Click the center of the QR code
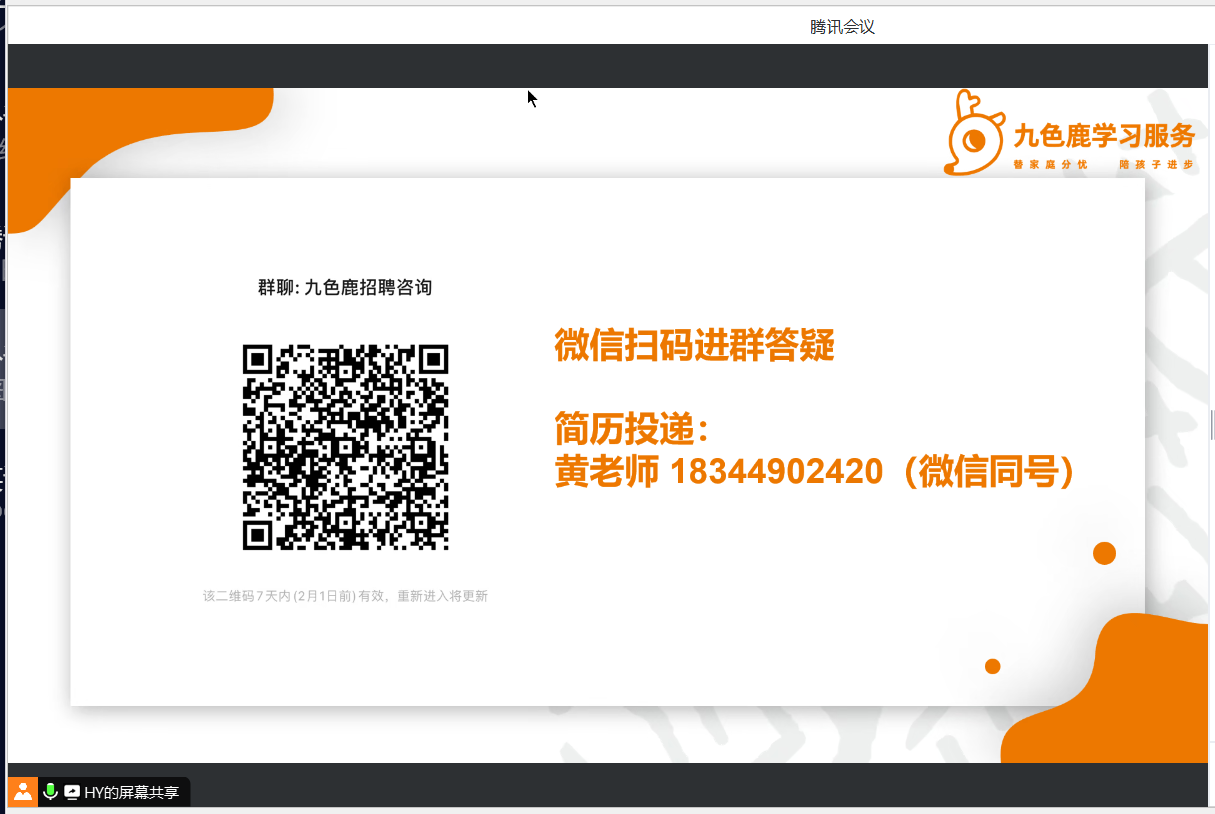 click(345, 447)
